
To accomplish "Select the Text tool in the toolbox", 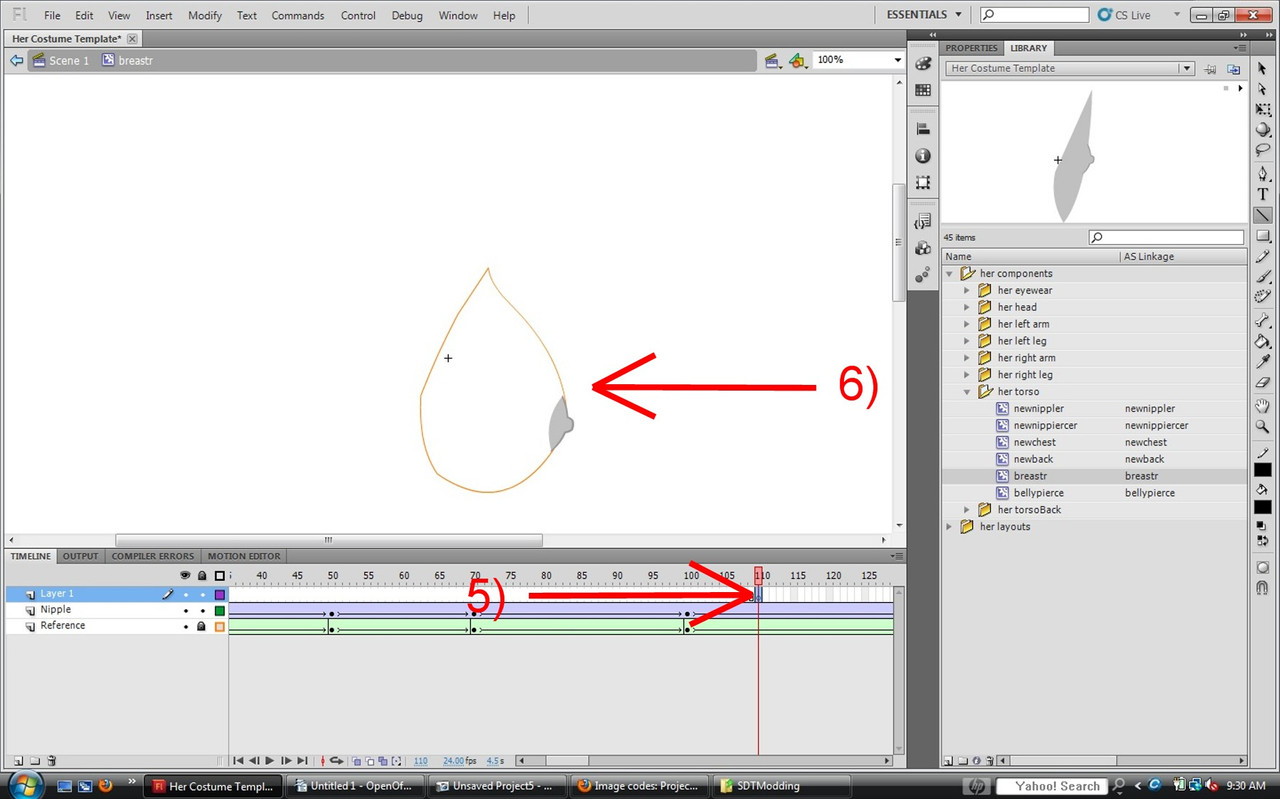I will pyautogui.click(x=1263, y=194).
